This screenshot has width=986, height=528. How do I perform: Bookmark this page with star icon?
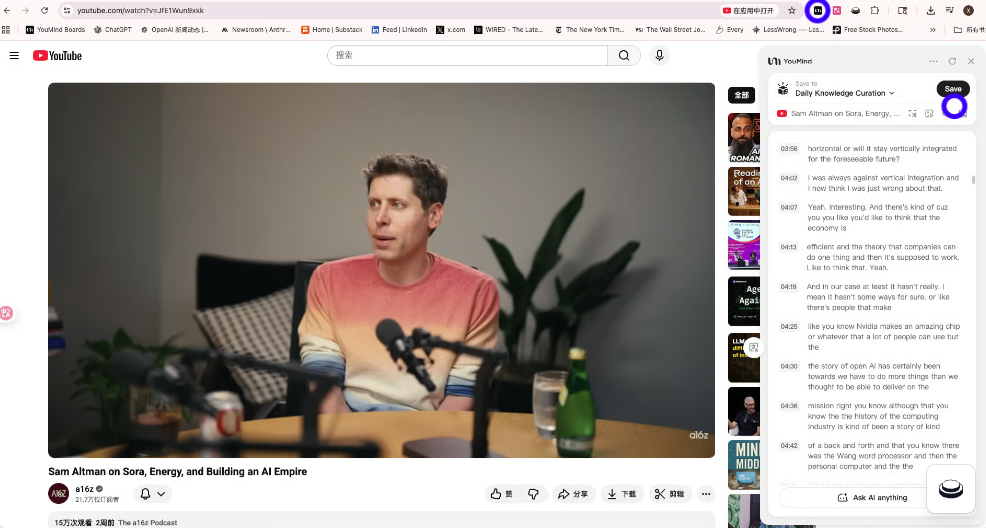(792, 10)
